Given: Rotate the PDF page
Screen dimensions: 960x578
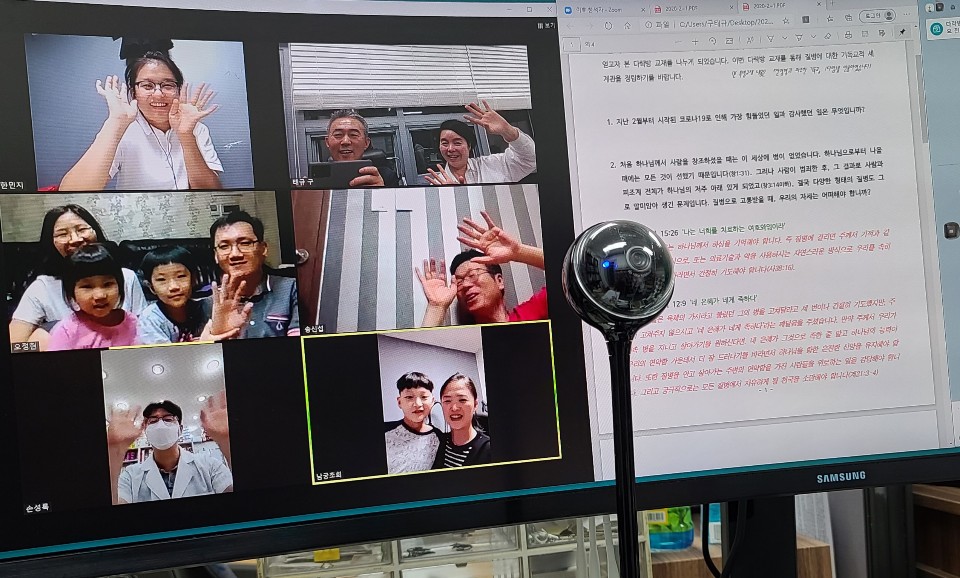Looking at the screenshot, I should click(x=712, y=41).
